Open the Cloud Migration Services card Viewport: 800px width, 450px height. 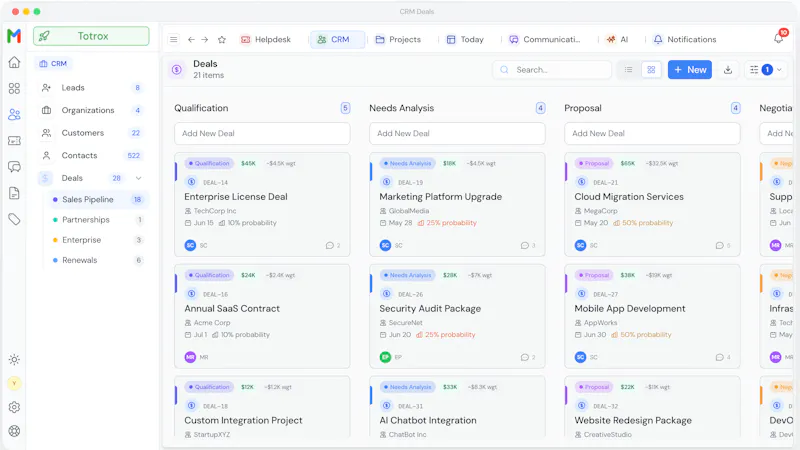click(652, 204)
